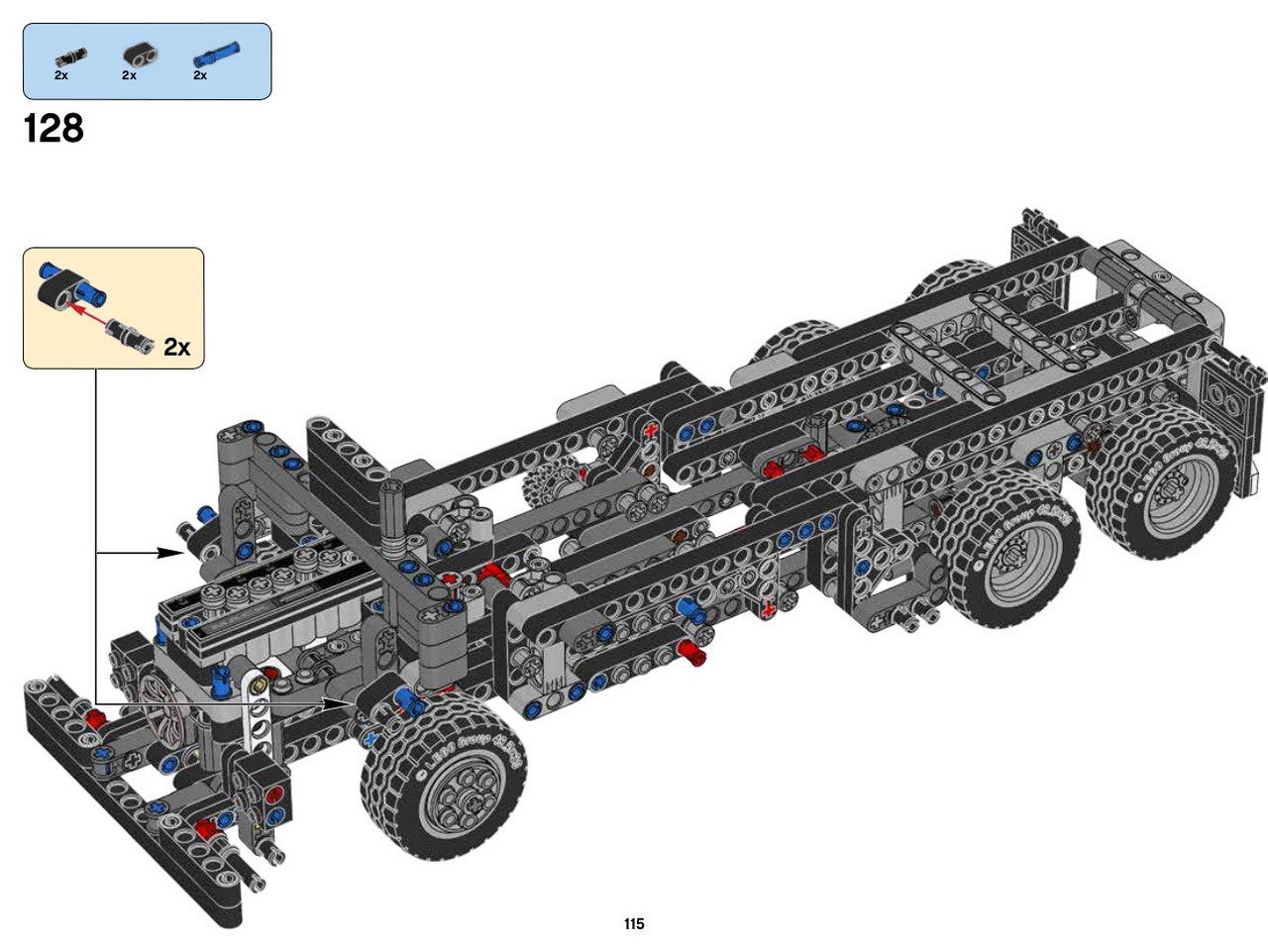The image size is (1268, 952).
Task: Click the 2x label under black connector
Action: click(x=129, y=75)
